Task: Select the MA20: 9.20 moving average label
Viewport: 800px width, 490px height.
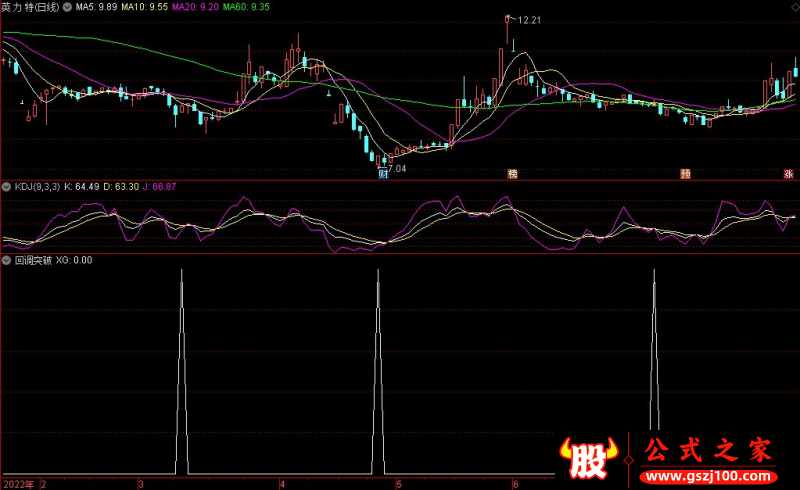Action: [195, 7]
